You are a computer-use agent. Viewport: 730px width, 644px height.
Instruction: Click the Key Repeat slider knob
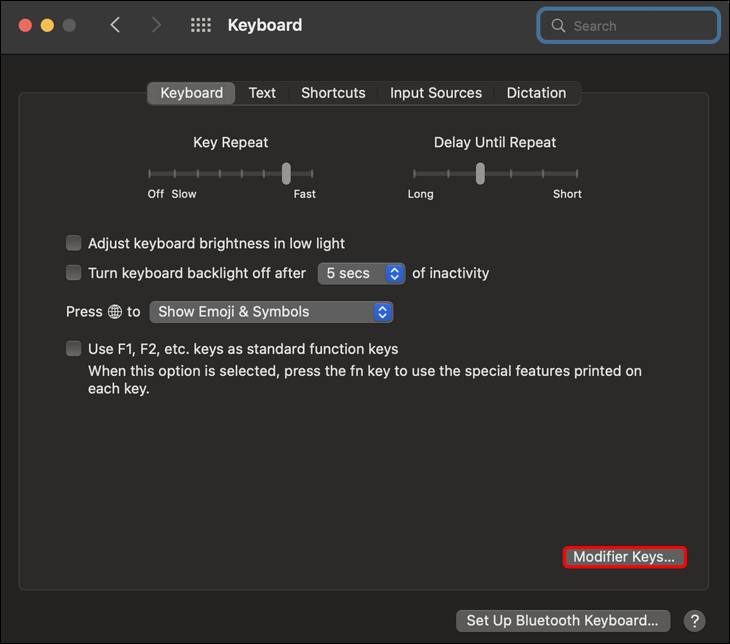click(286, 173)
